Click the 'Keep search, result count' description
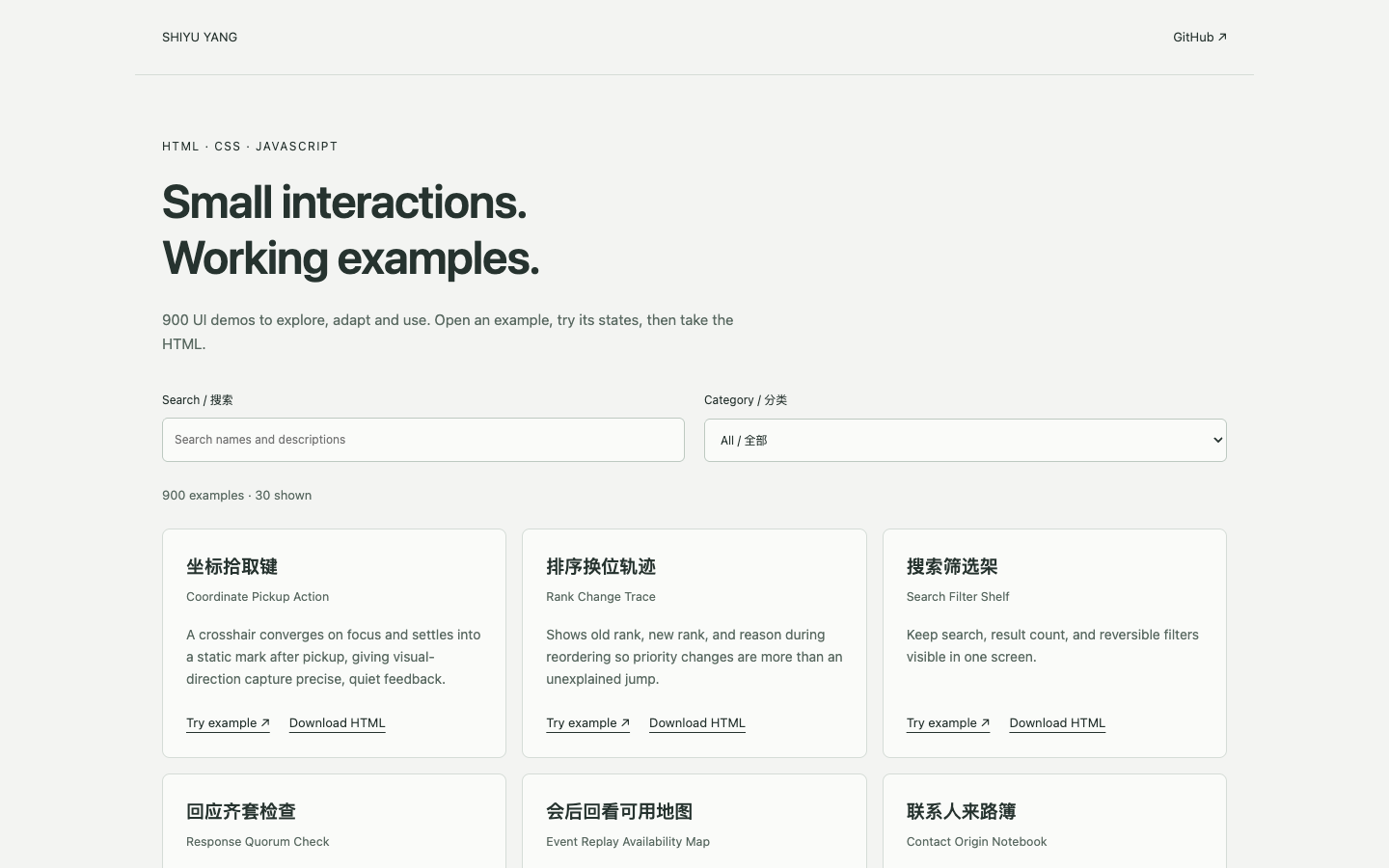The image size is (1389, 868). pyautogui.click(x=1052, y=646)
